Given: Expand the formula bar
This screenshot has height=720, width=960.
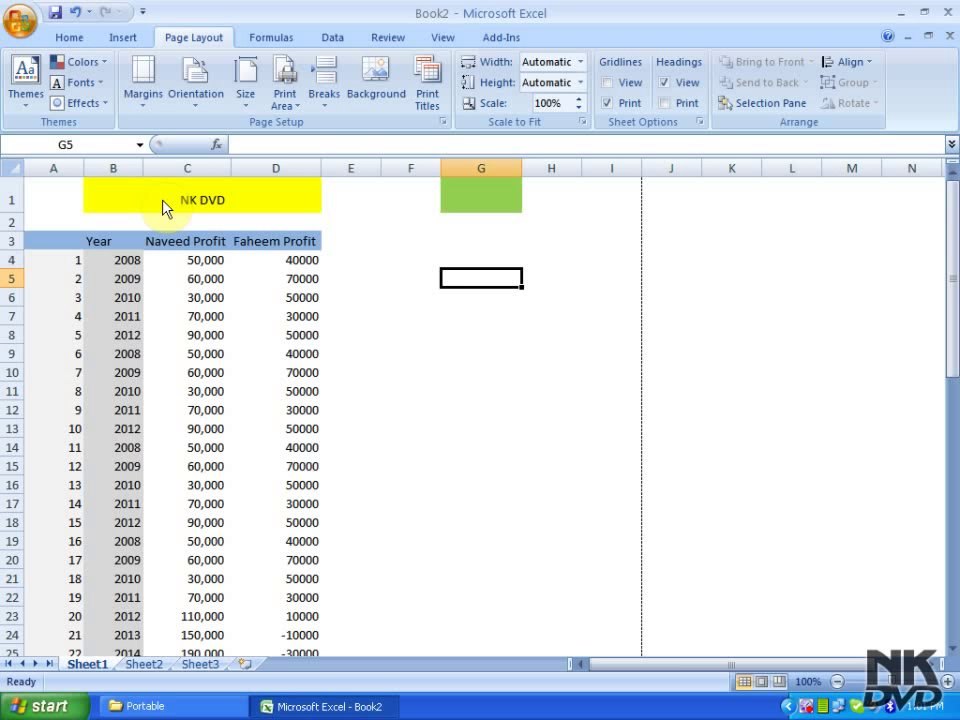Looking at the screenshot, I should point(952,144).
